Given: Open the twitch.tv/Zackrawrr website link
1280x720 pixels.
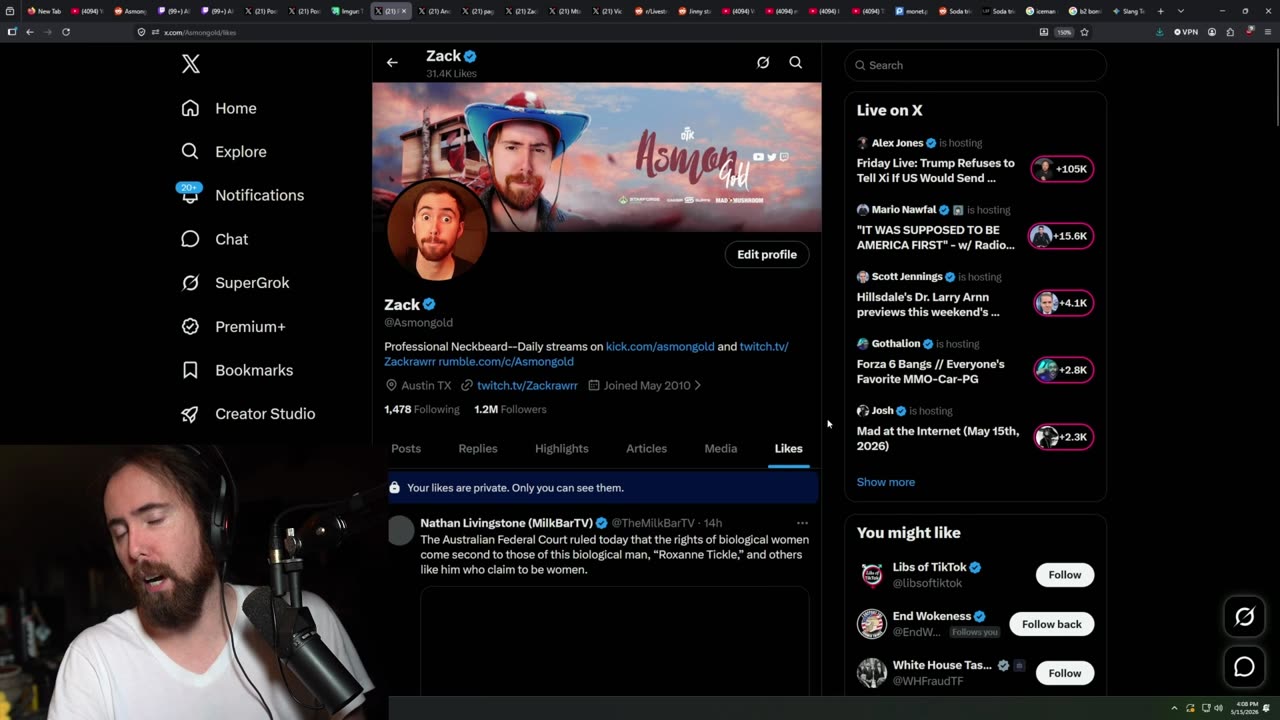Looking at the screenshot, I should coord(527,386).
